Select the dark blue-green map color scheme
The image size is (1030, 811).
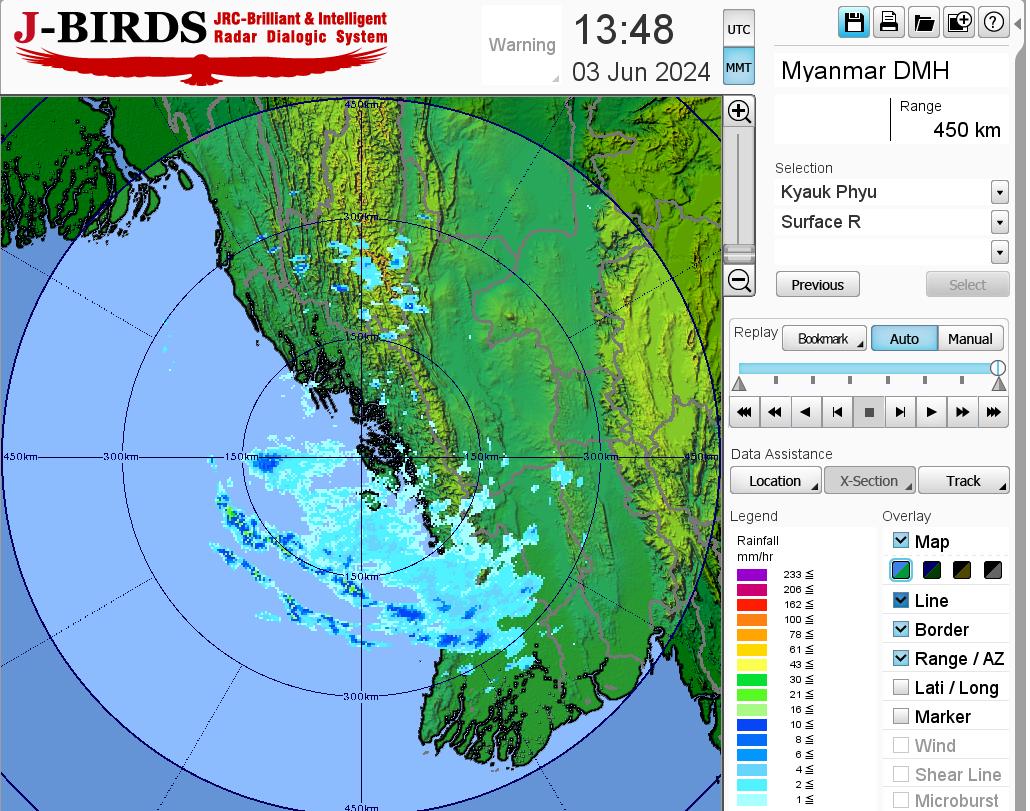pos(932,571)
